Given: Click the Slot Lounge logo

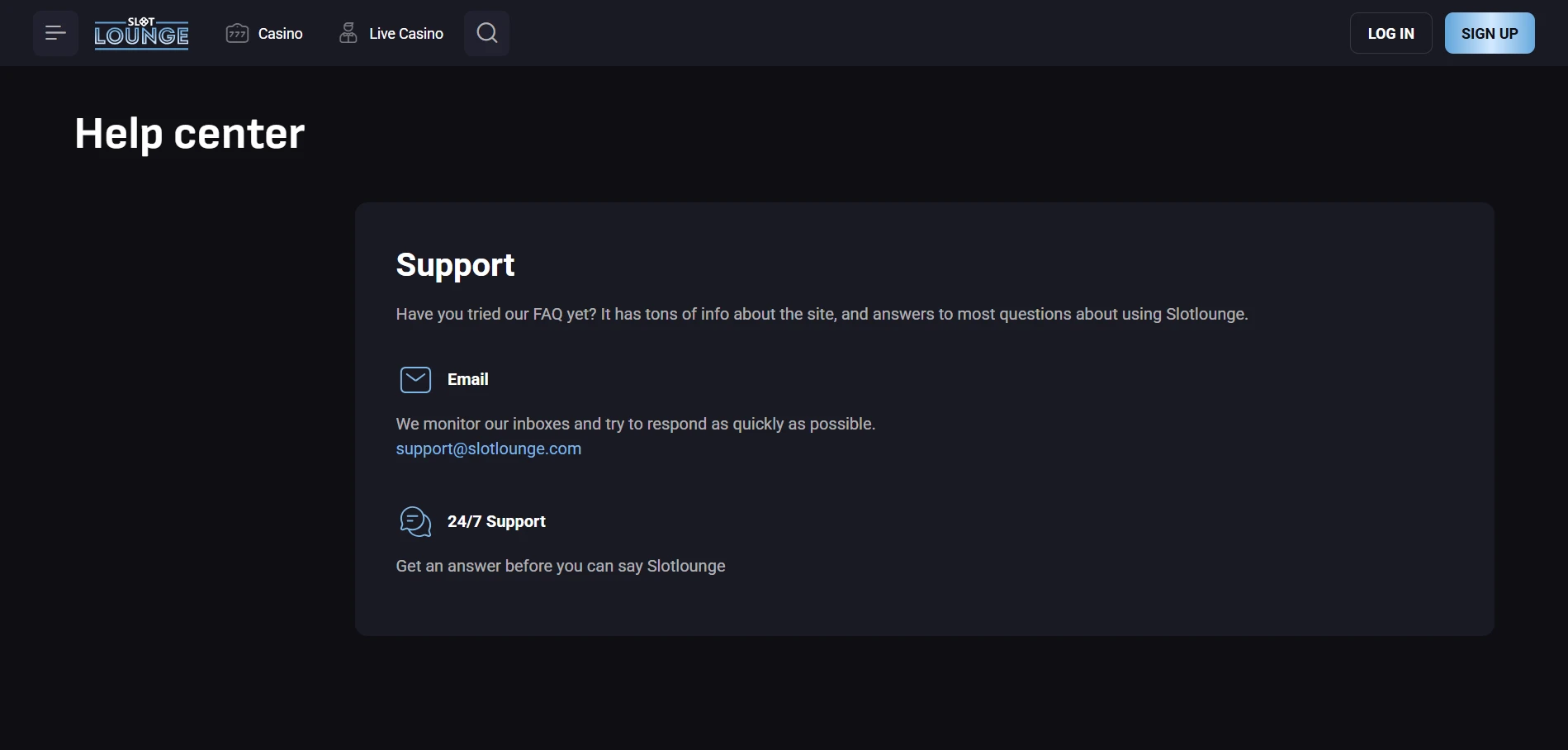Looking at the screenshot, I should tap(141, 34).
